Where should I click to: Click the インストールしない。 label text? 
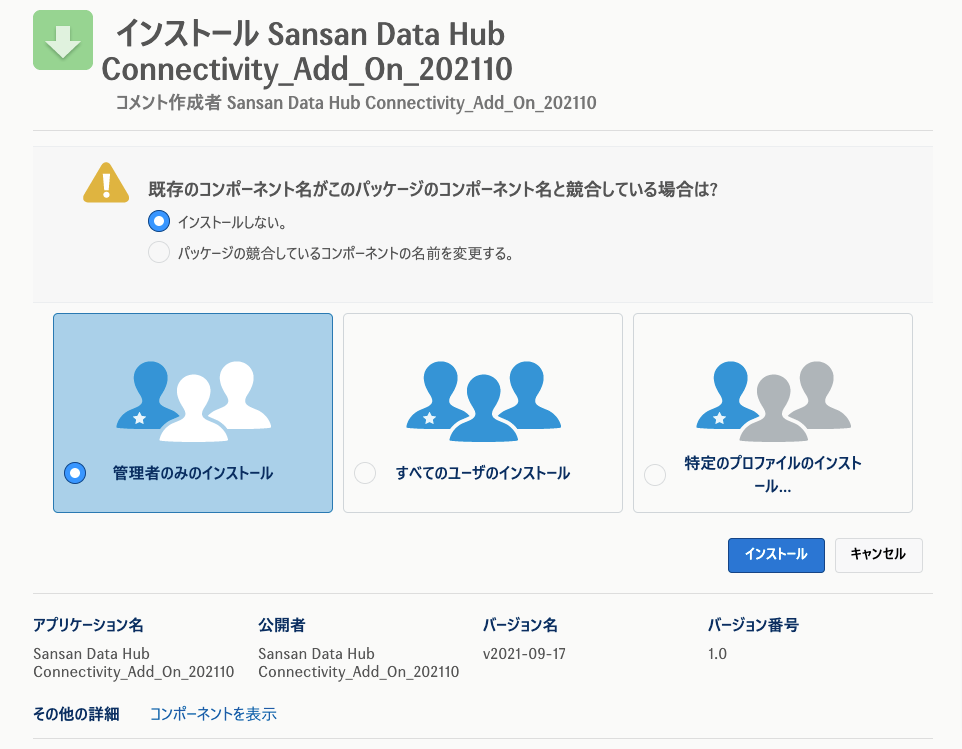pos(233,222)
